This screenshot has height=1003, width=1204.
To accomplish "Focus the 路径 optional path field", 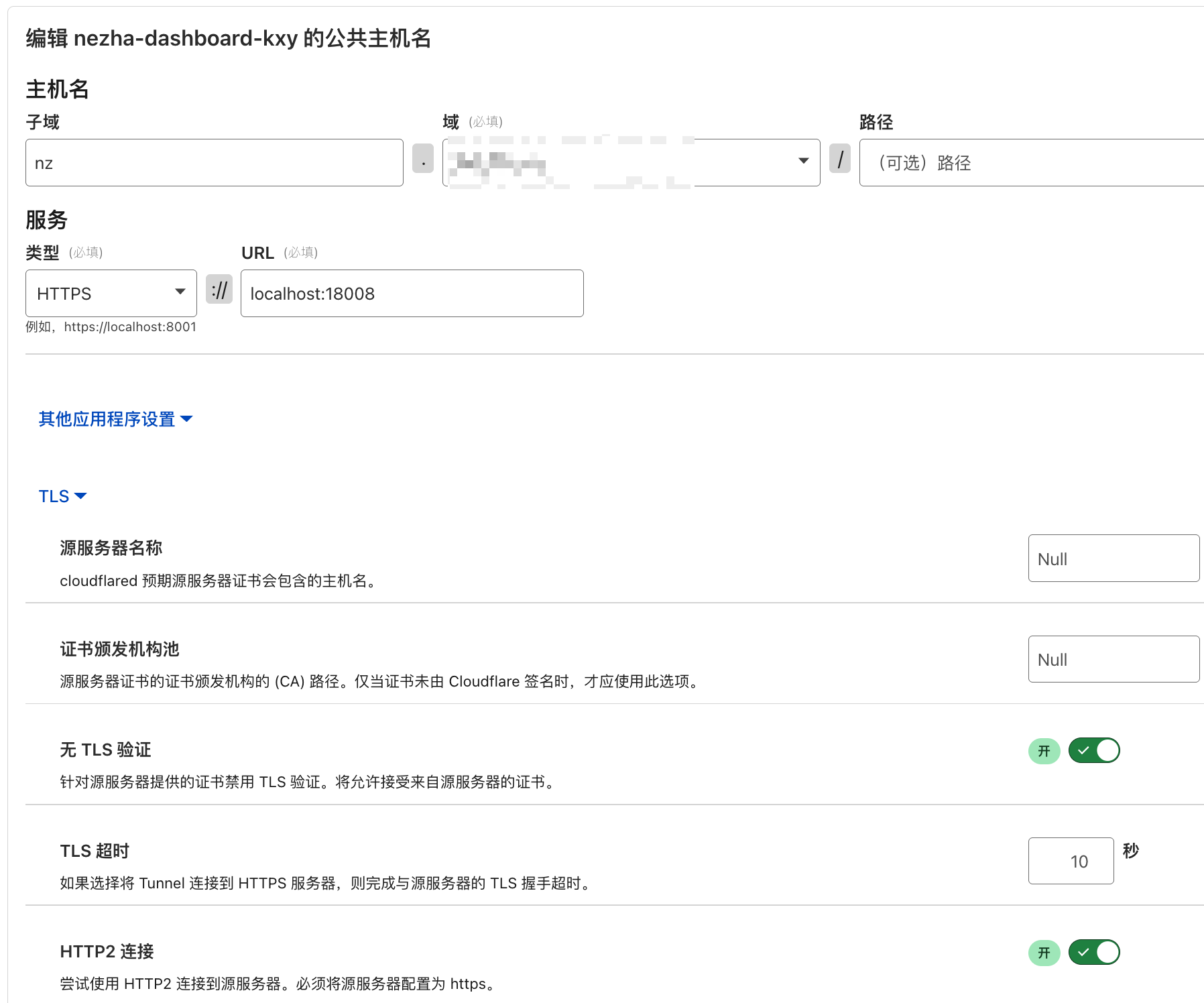I will pos(1032,162).
